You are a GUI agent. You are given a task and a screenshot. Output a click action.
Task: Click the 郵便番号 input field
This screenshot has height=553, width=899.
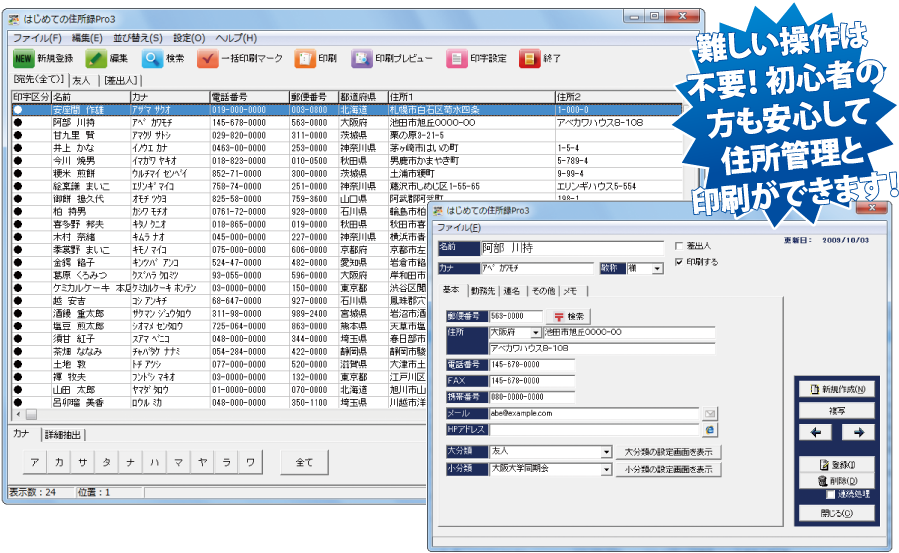click(516, 316)
